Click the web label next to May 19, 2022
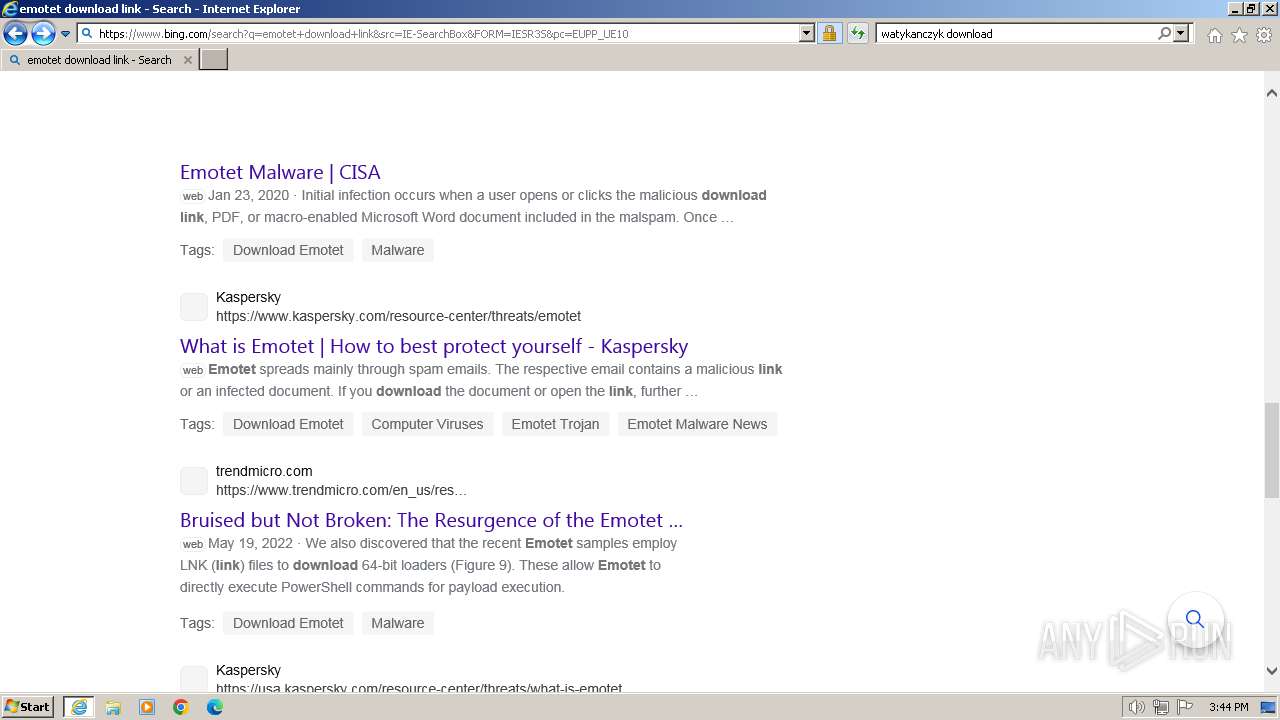Screen dimensions: 1280x720 (193, 544)
